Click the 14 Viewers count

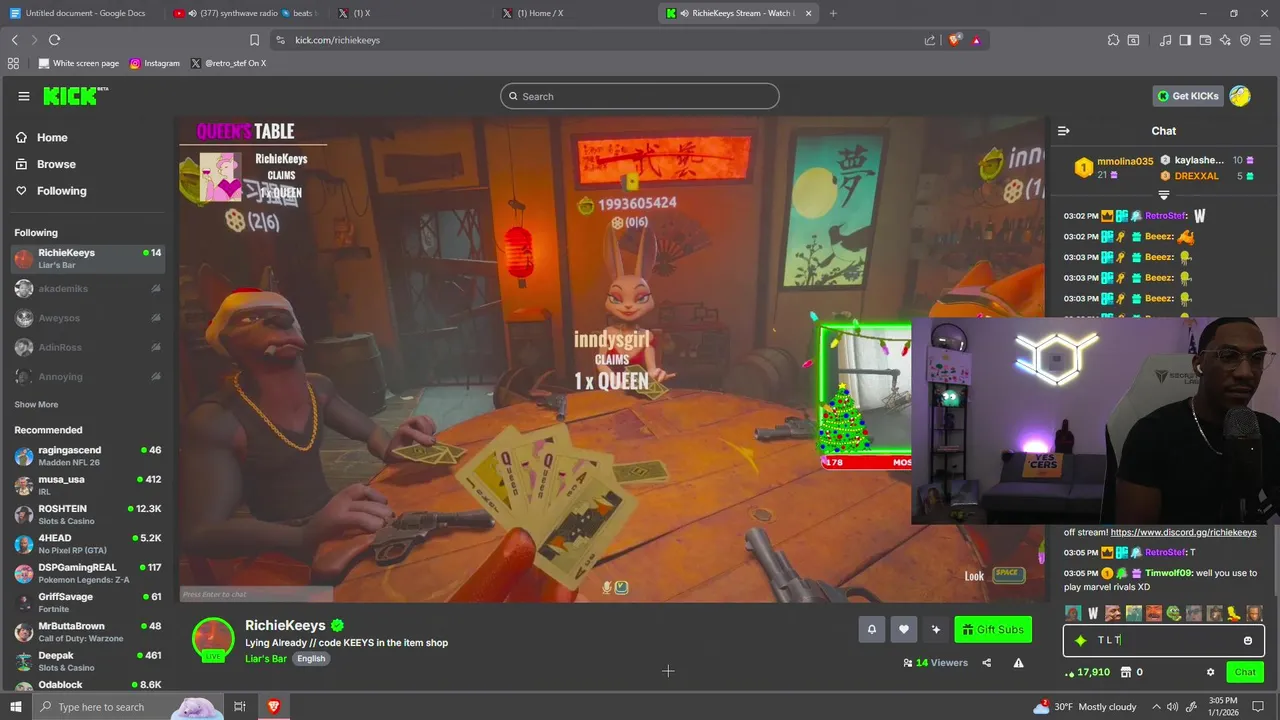[x=935, y=662]
